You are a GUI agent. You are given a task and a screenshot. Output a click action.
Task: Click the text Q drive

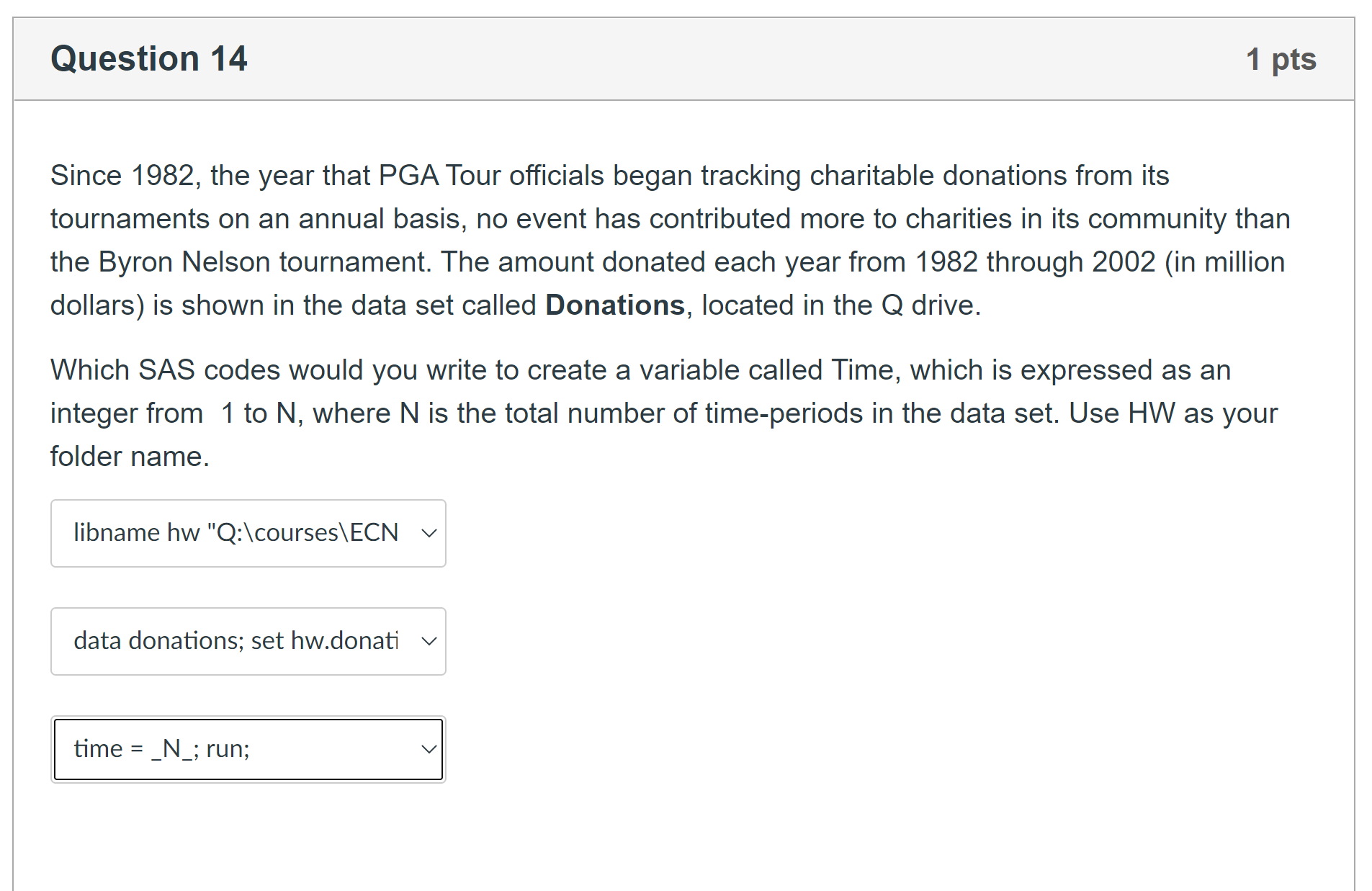tap(930, 305)
